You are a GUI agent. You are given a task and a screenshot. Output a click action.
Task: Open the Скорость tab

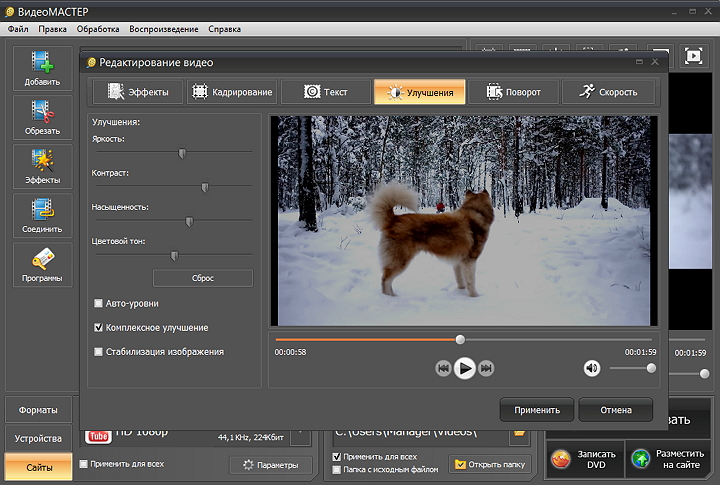[x=608, y=92]
